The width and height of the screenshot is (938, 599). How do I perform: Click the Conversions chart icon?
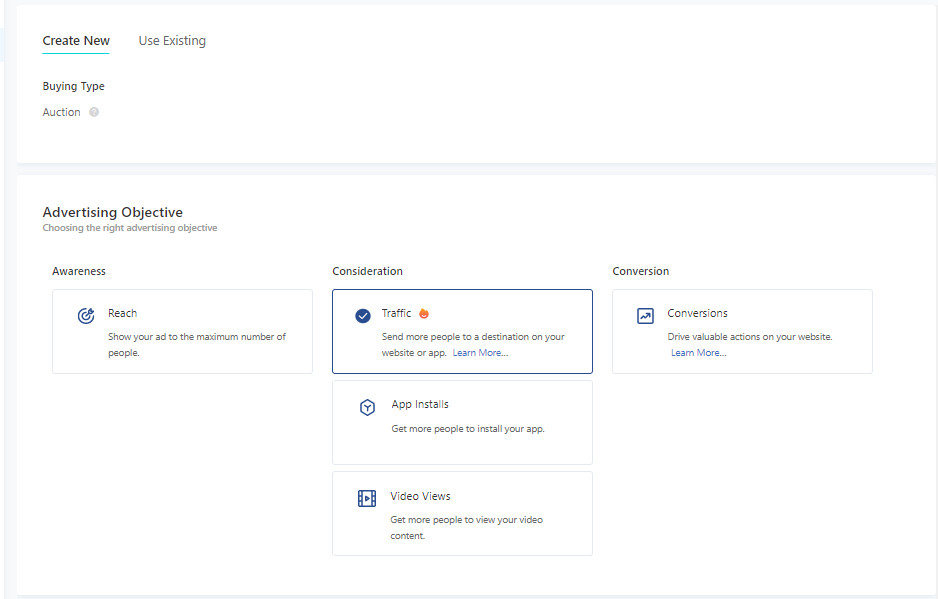click(x=645, y=316)
